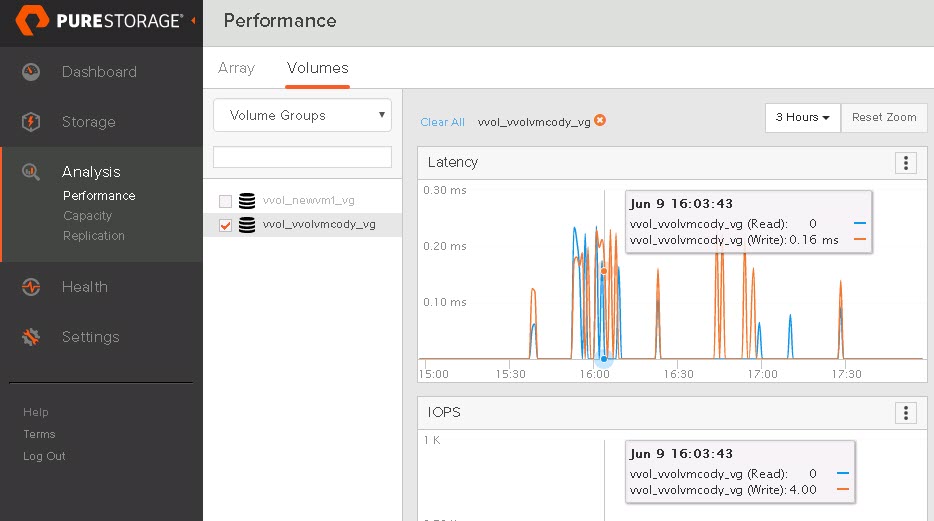Click the orange write latency marker on chart

click(x=604, y=271)
